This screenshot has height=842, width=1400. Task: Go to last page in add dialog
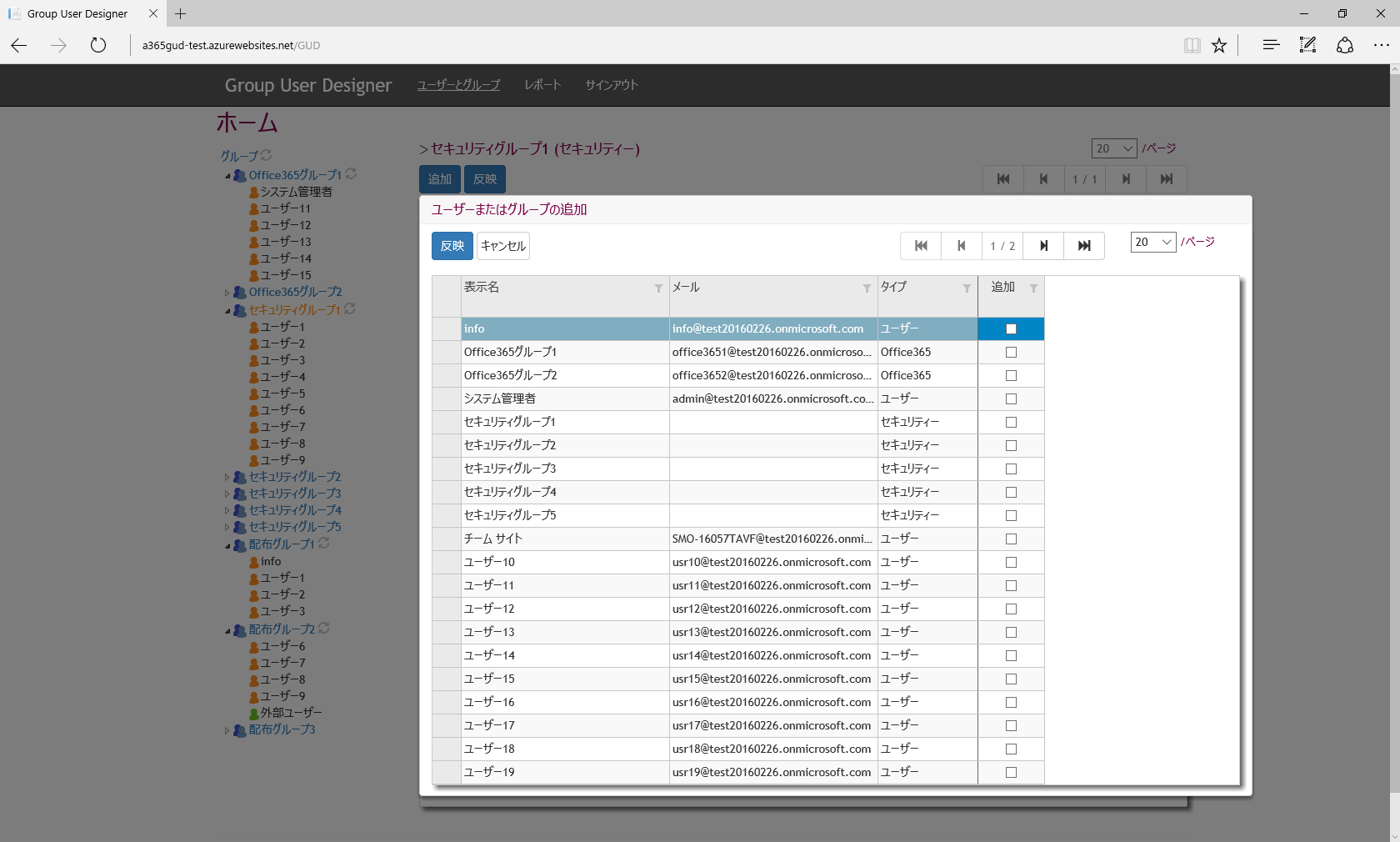tap(1084, 246)
